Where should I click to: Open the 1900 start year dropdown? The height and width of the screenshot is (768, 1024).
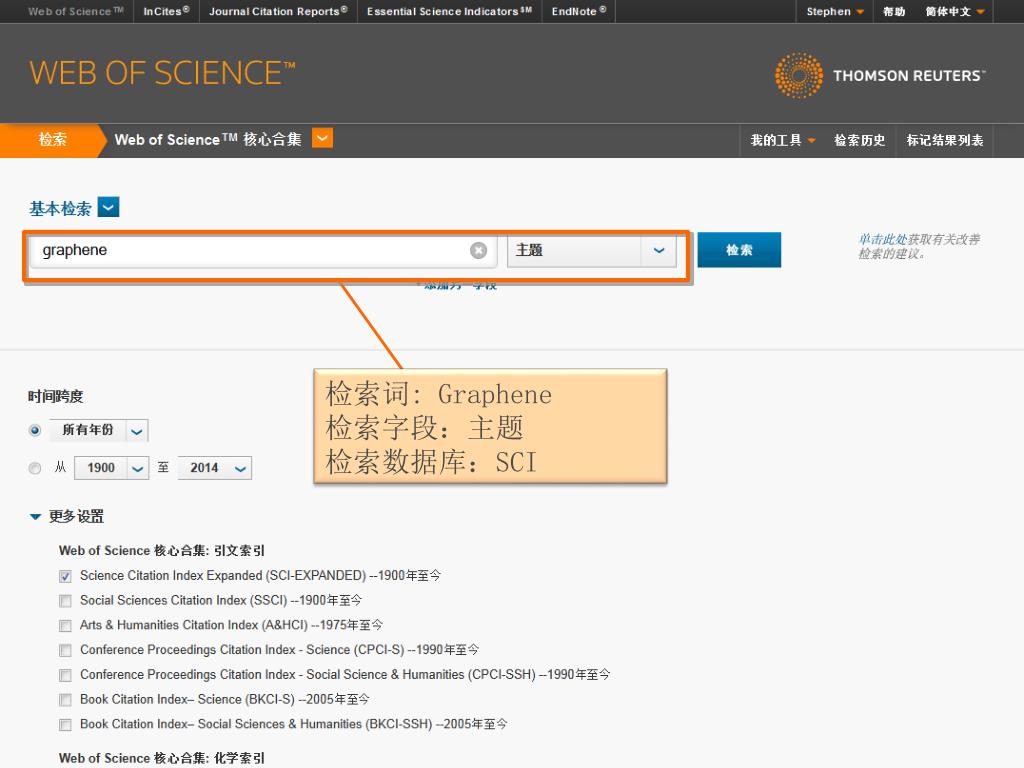tap(112, 468)
